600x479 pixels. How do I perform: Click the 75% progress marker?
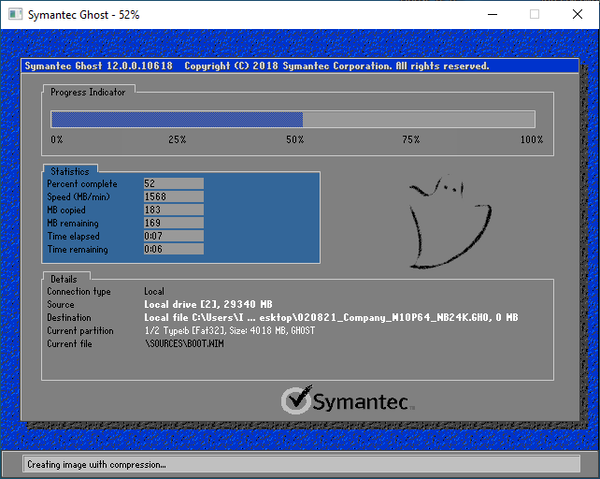tap(411, 140)
